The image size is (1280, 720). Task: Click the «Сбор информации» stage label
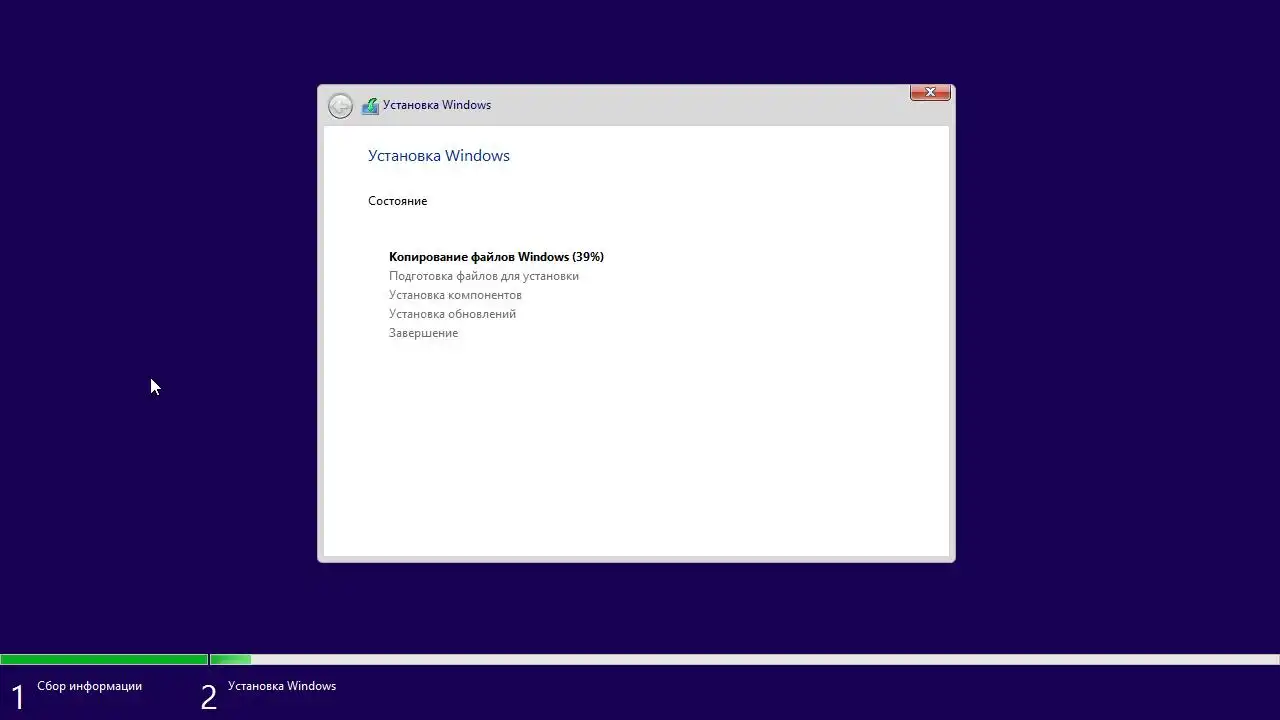(90, 686)
